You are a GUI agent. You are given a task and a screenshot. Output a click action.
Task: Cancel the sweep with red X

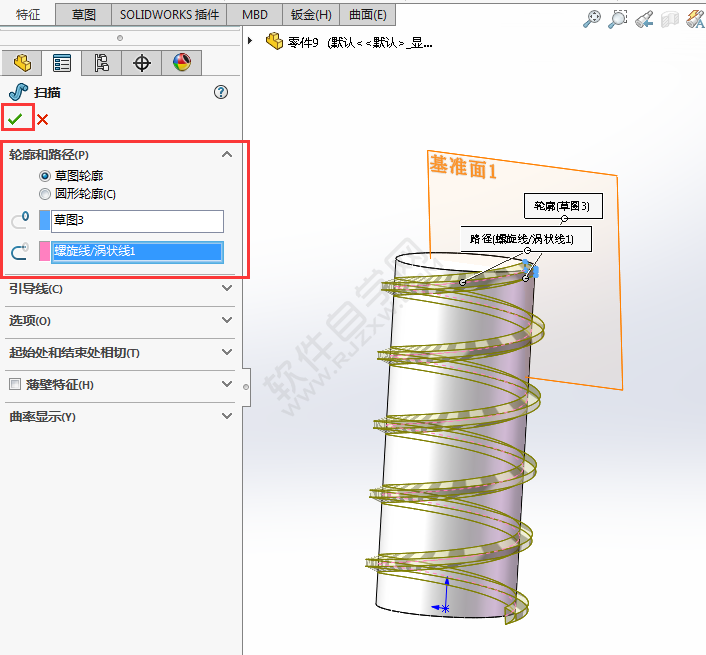pyautogui.click(x=42, y=119)
